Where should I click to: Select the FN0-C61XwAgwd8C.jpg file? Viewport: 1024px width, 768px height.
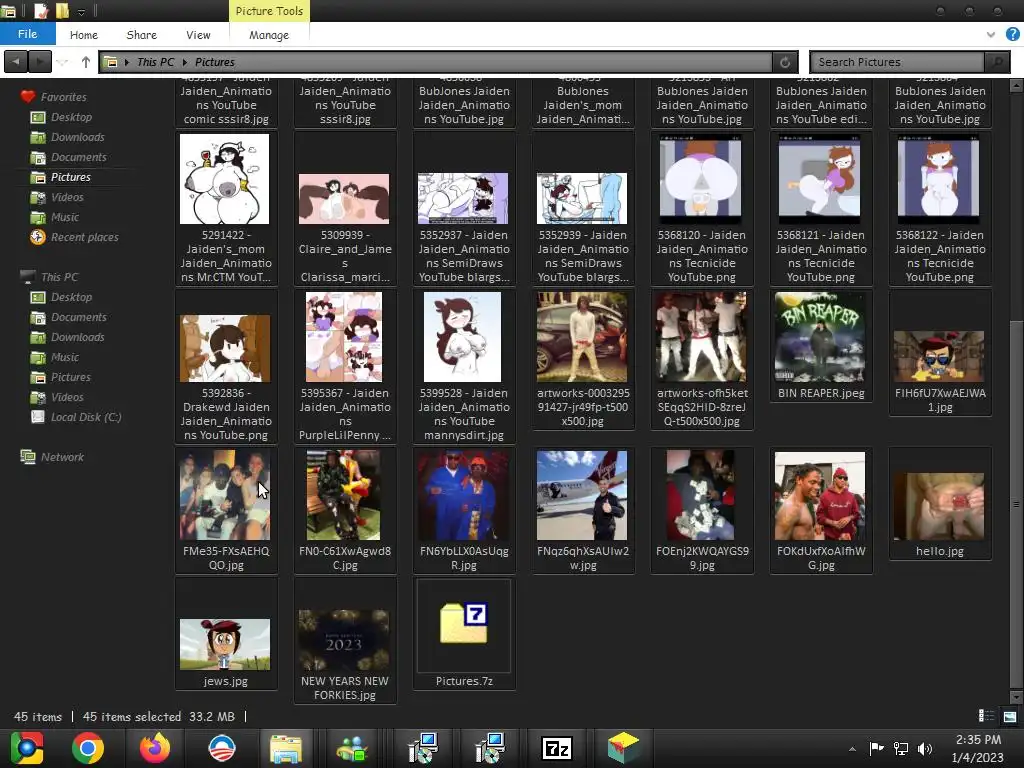point(344,511)
